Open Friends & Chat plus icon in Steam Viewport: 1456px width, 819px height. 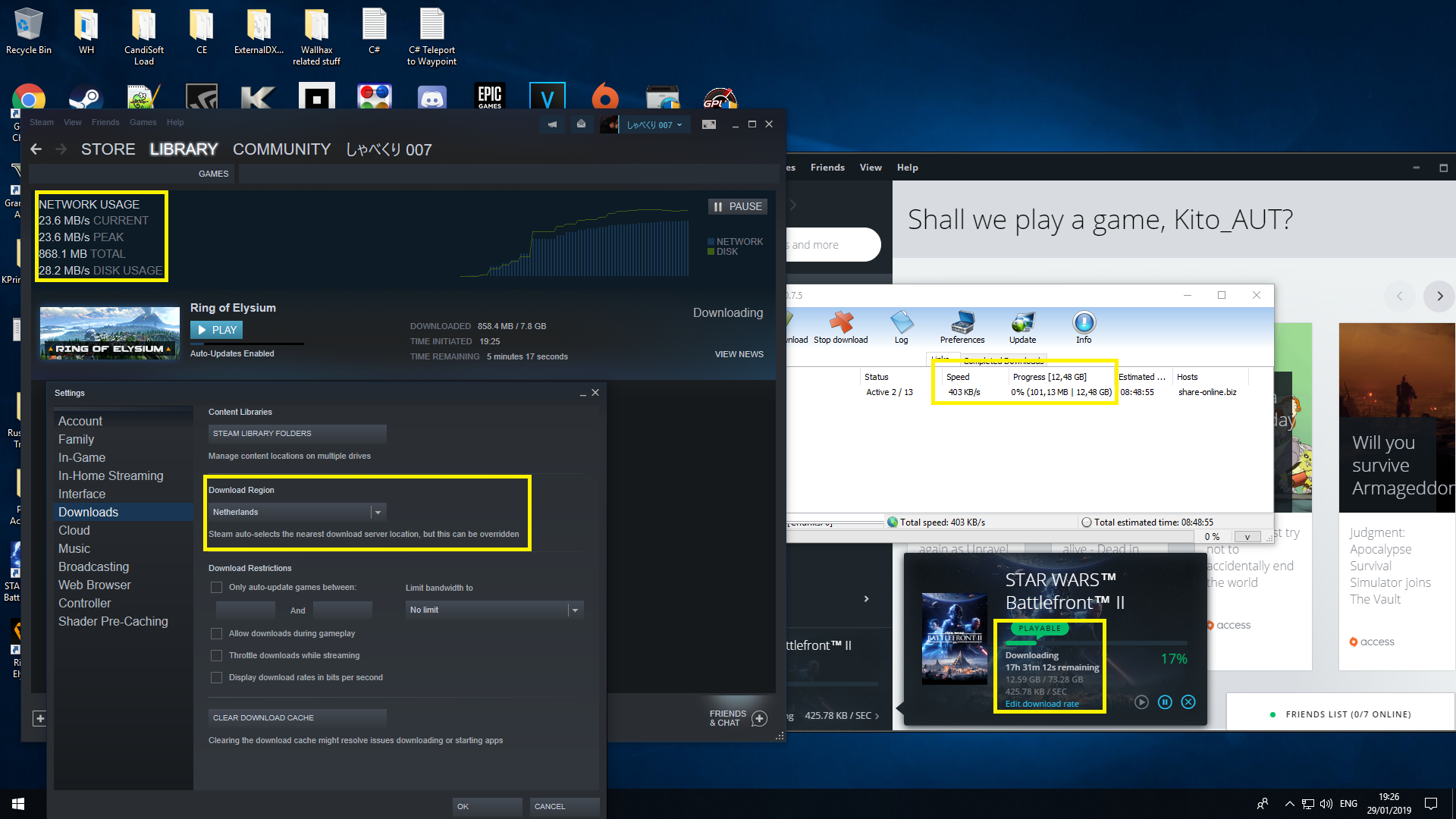pyautogui.click(x=759, y=718)
